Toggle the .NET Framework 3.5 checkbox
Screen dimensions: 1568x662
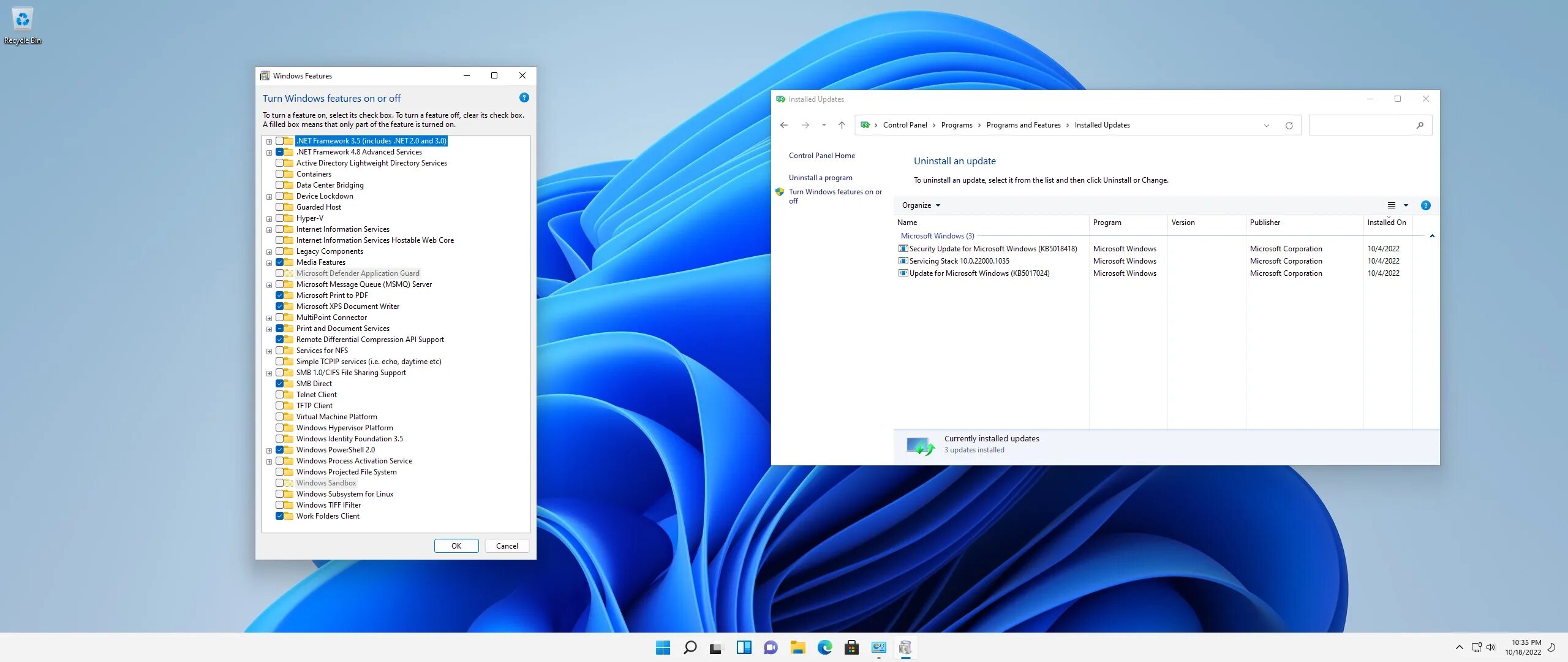coord(280,140)
